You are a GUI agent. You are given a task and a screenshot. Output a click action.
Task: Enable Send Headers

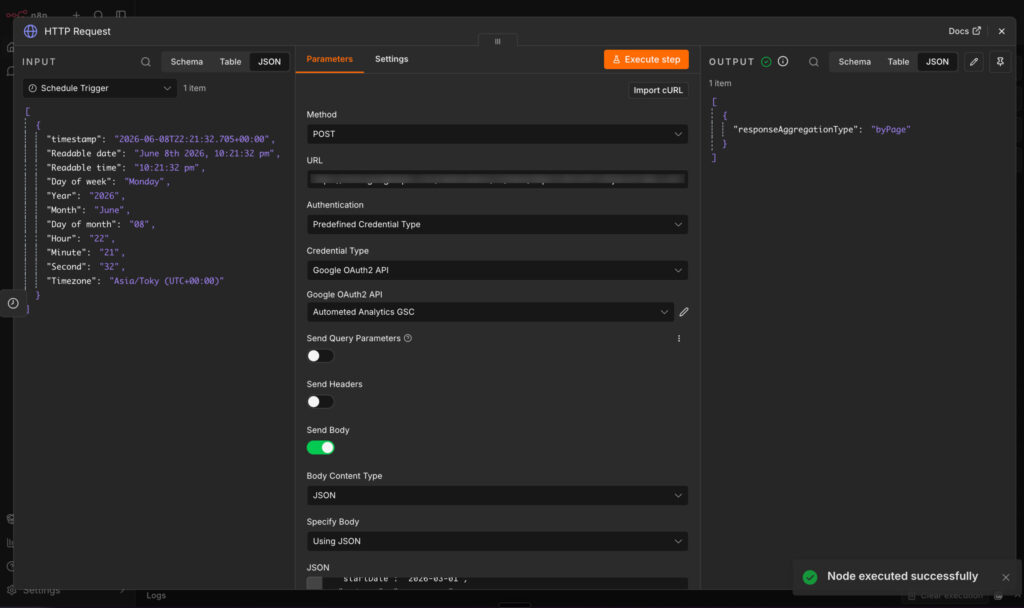click(x=320, y=402)
